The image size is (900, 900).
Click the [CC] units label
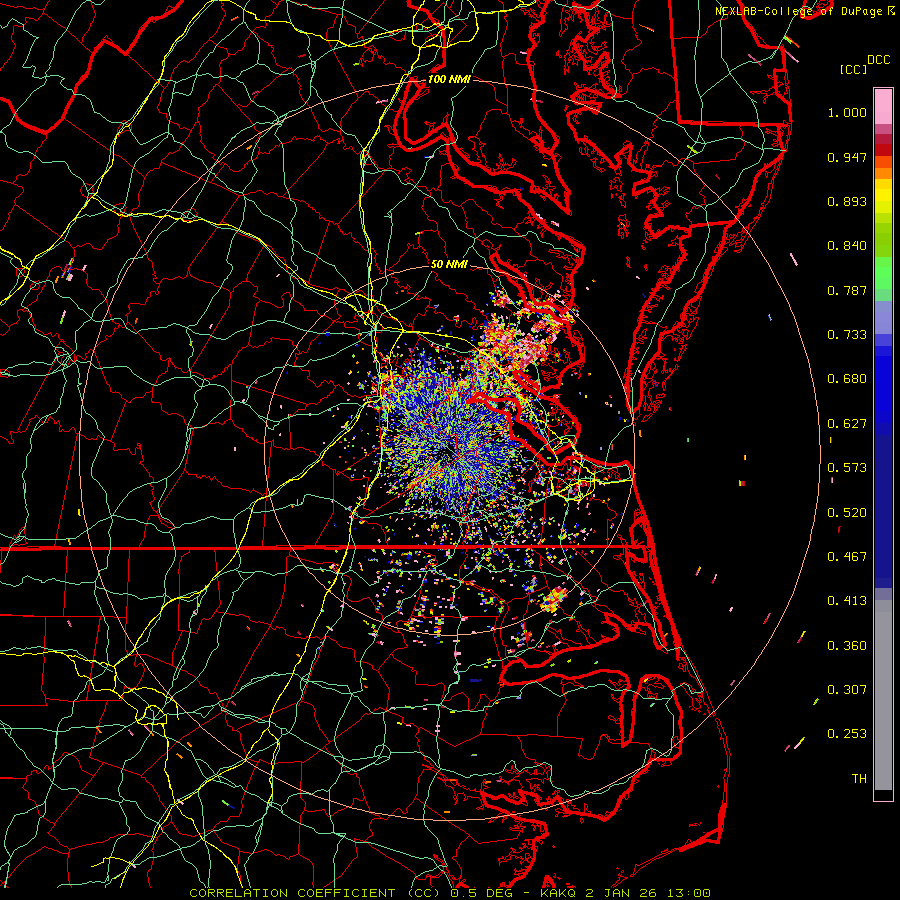(x=854, y=69)
